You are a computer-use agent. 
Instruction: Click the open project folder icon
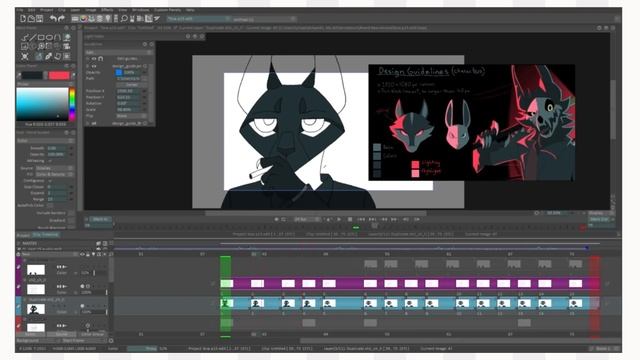(31, 18)
